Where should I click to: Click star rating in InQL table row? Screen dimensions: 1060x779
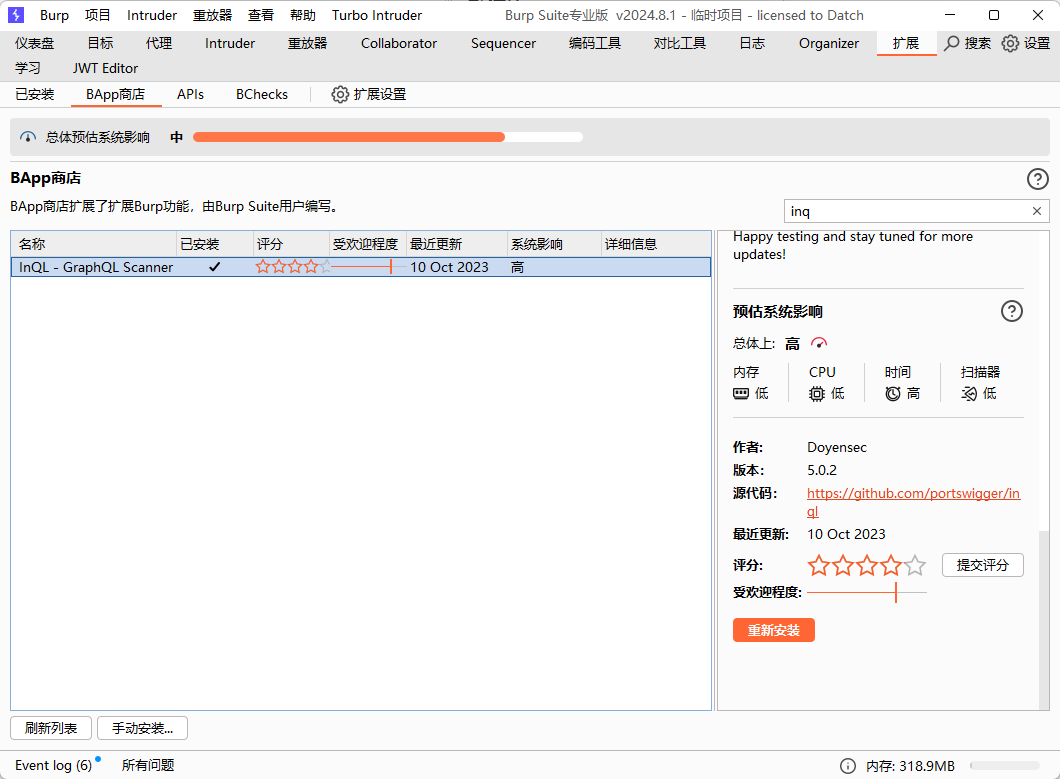293,267
